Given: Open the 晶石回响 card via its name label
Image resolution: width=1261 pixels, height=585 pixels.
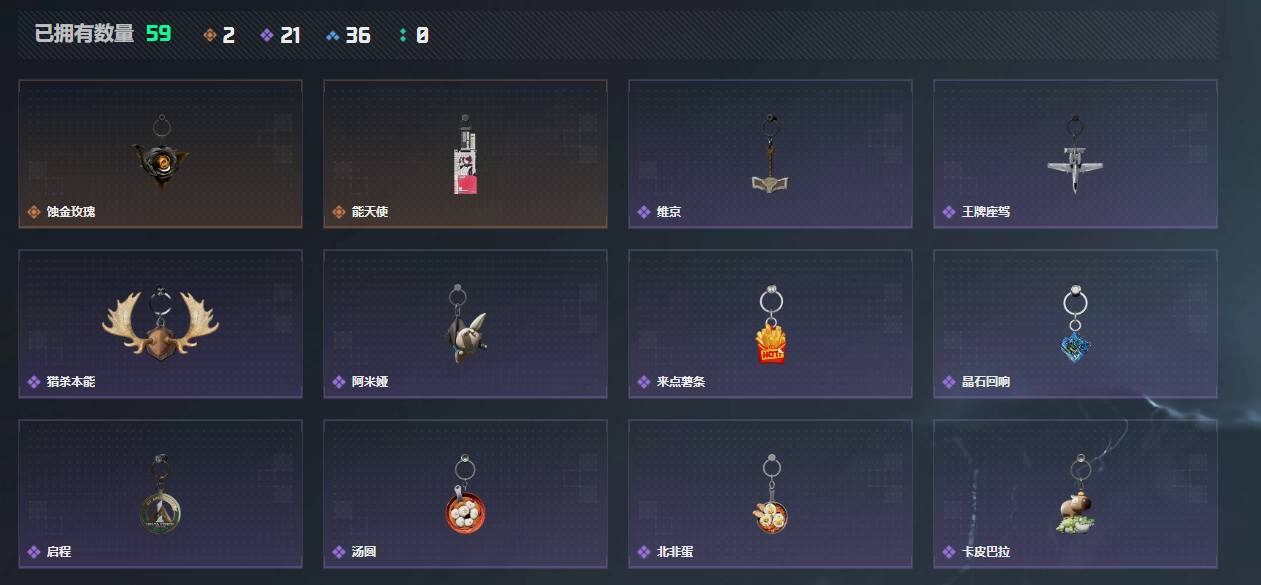Looking at the screenshot, I should 986,382.
